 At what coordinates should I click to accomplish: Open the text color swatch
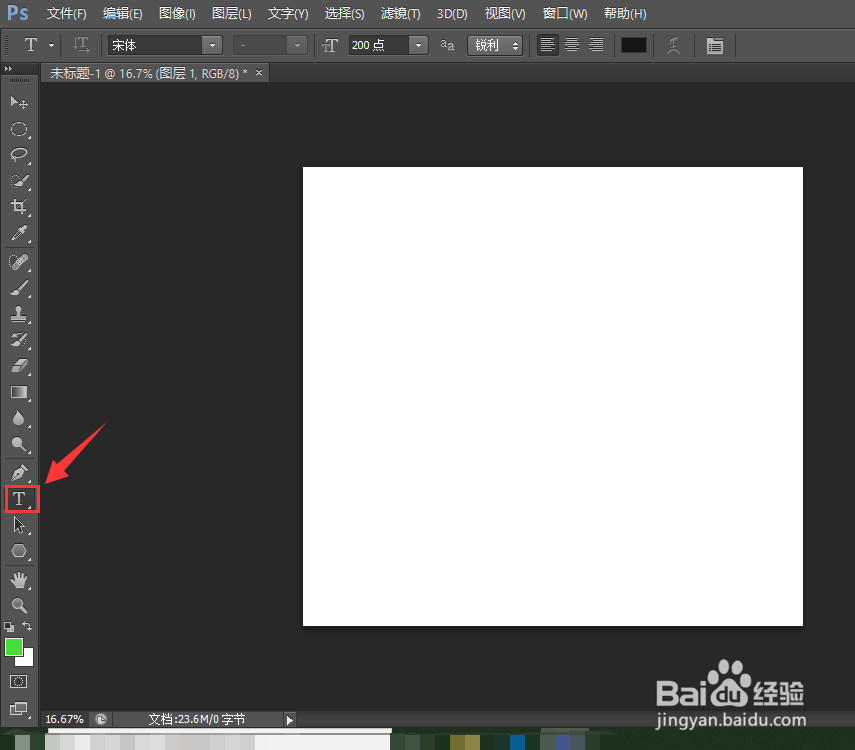click(634, 45)
